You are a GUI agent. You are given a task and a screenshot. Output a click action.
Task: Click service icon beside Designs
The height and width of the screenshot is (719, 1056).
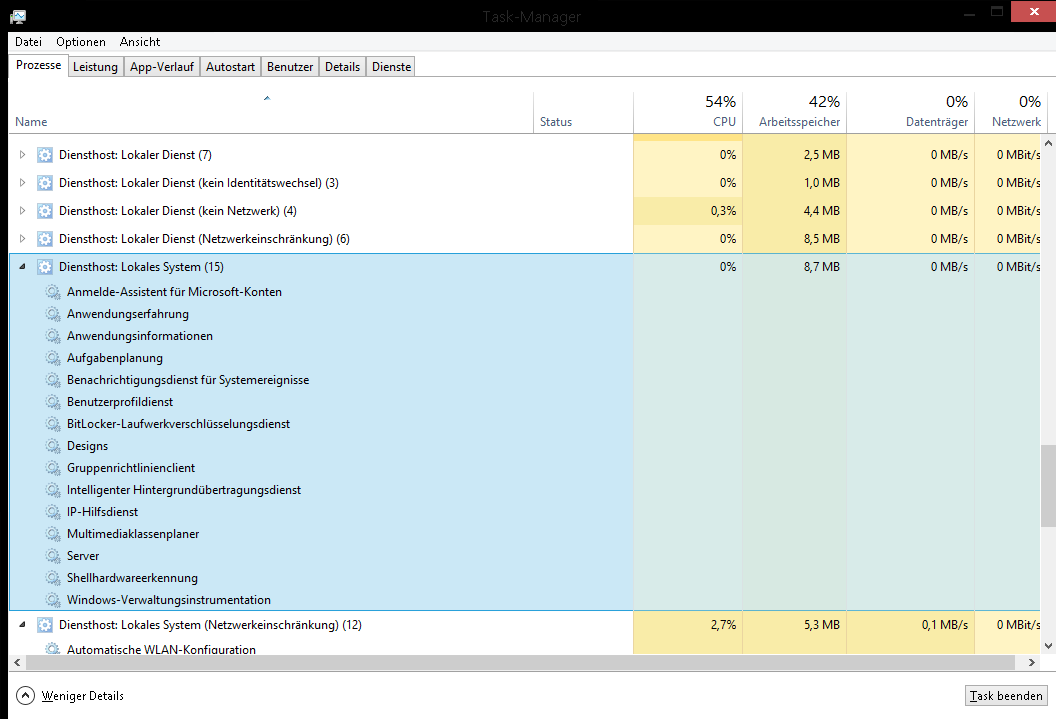pos(53,446)
